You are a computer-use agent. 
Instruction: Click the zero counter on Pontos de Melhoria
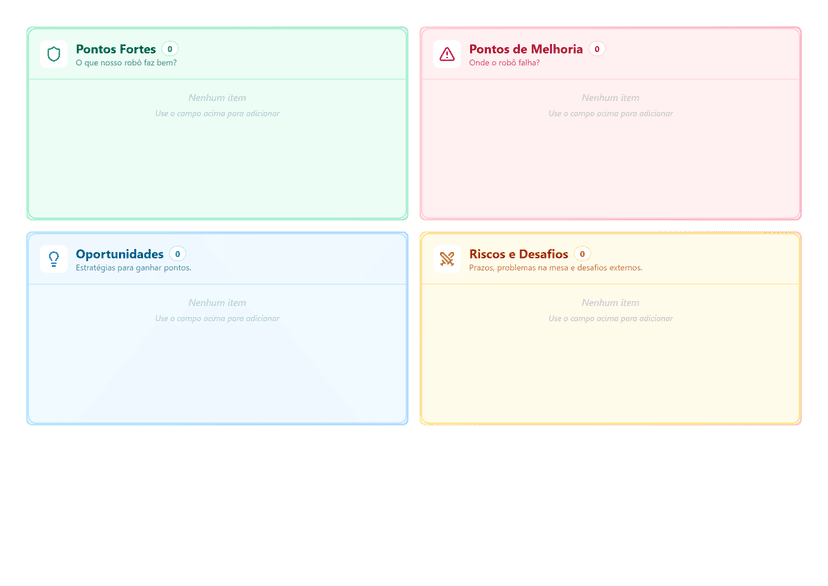click(596, 48)
